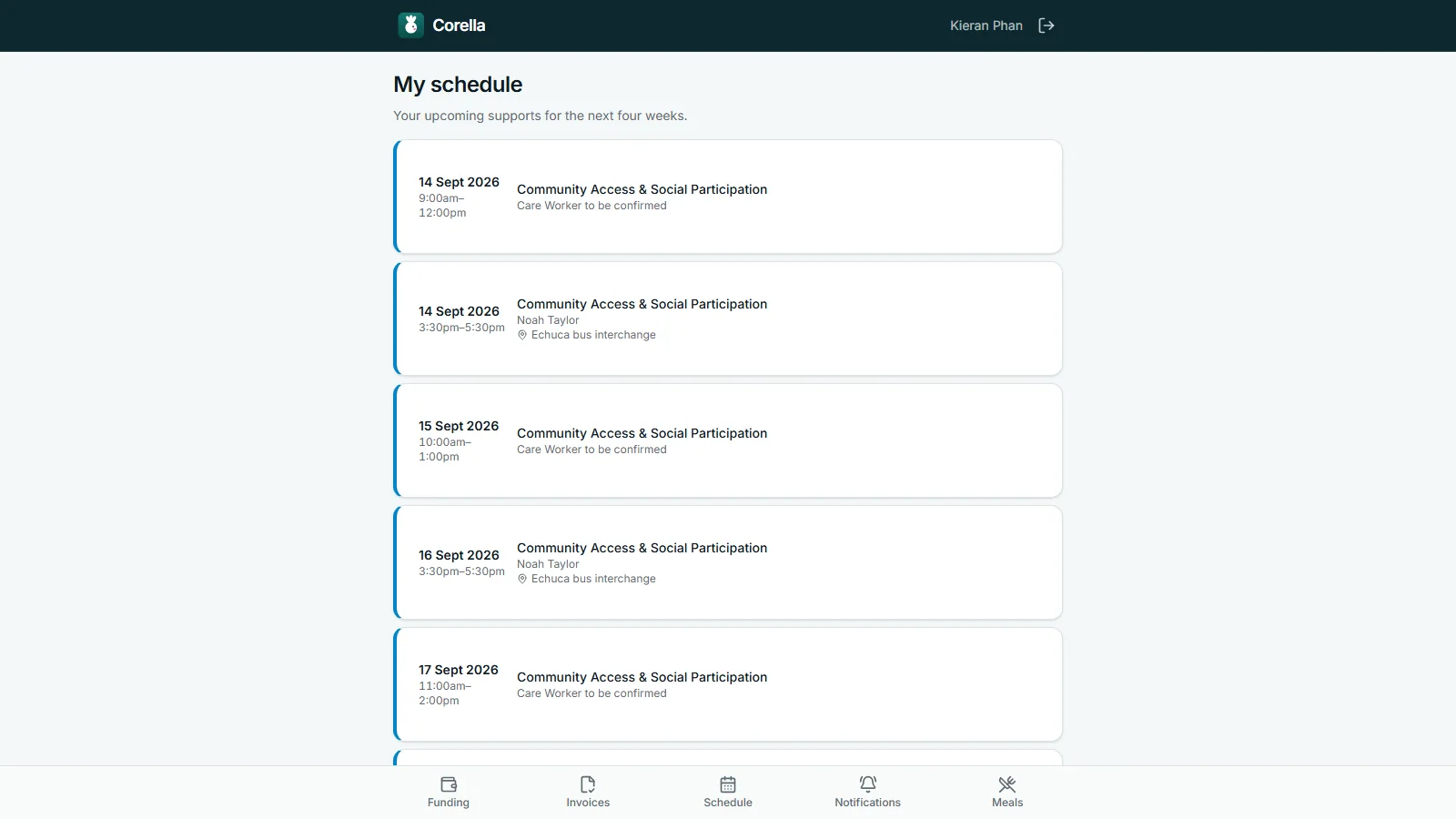This screenshot has height=819, width=1456.
Task: Open the Invoices document icon
Action: point(588,784)
